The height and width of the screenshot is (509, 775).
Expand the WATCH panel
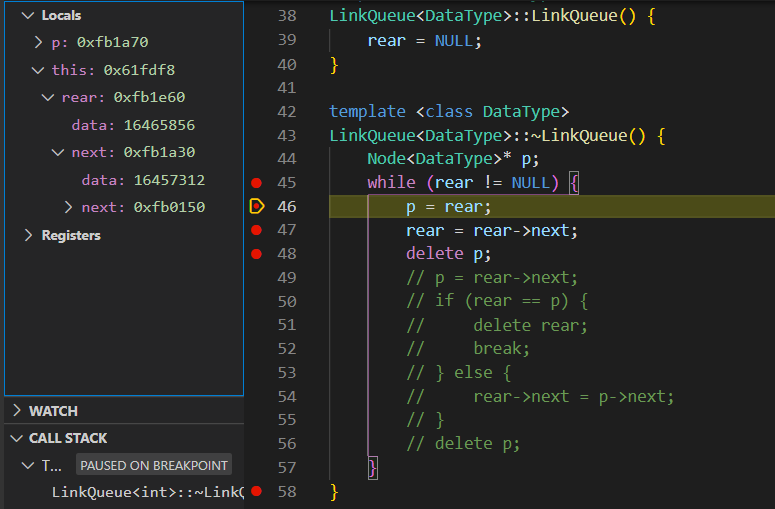pyautogui.click(x=17, y=411)
